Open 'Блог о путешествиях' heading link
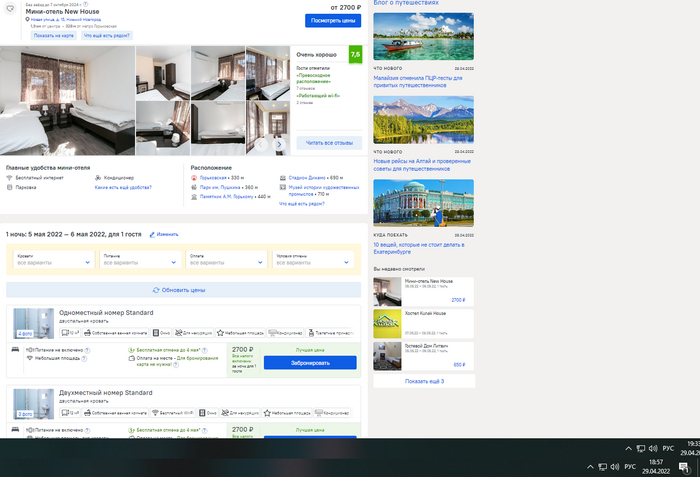This screenshot has height=477, width=700. pos(406,3)
